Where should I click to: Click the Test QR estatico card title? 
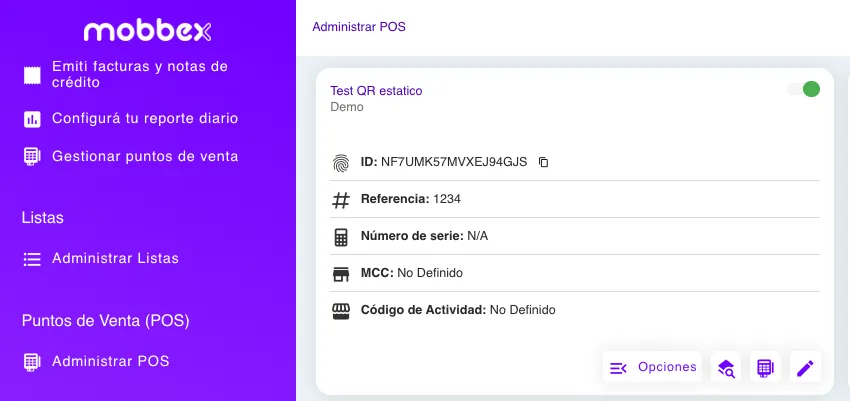tap(376, 90)
